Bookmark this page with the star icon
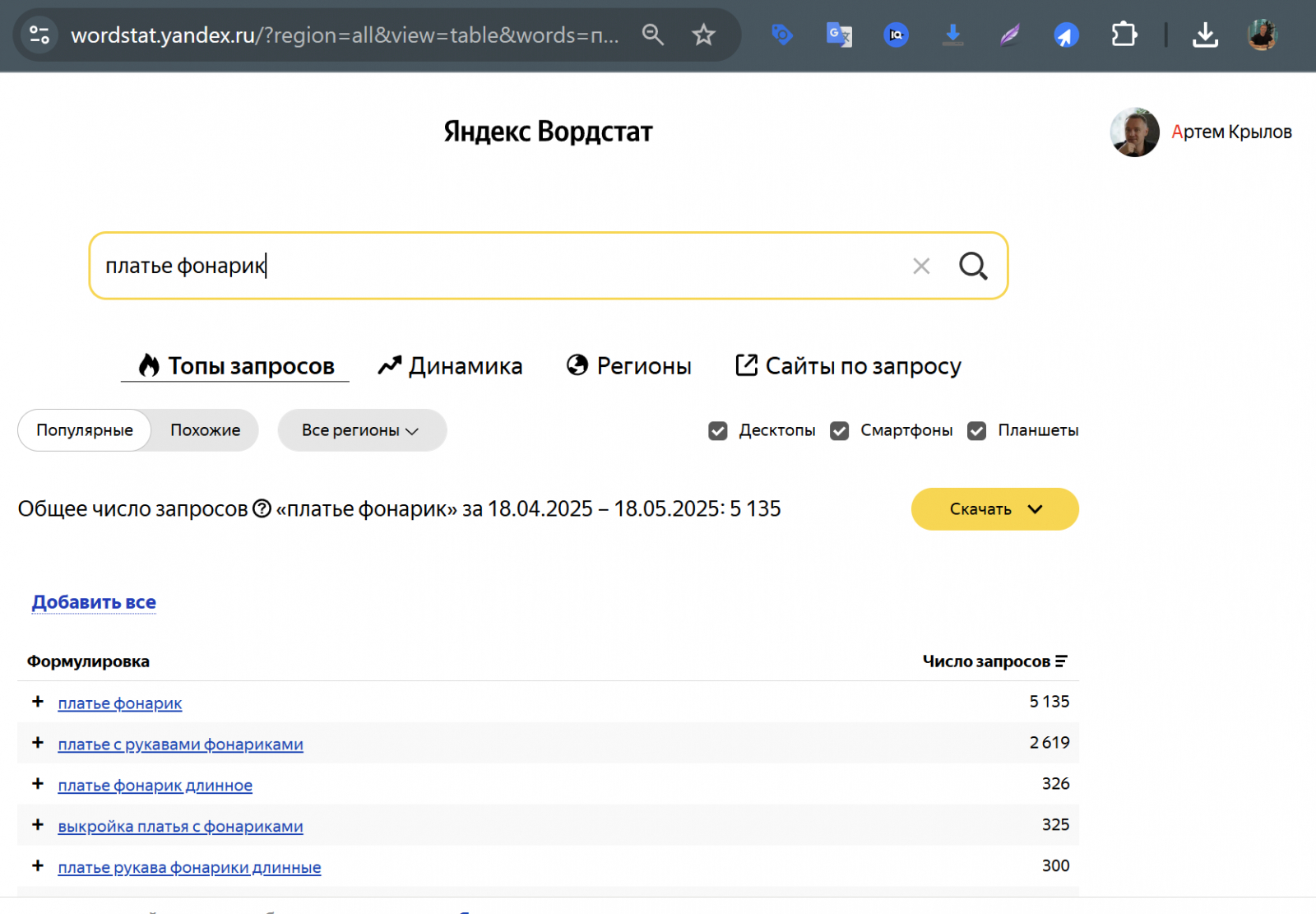The image size is (1316, 914). point(703,35)
